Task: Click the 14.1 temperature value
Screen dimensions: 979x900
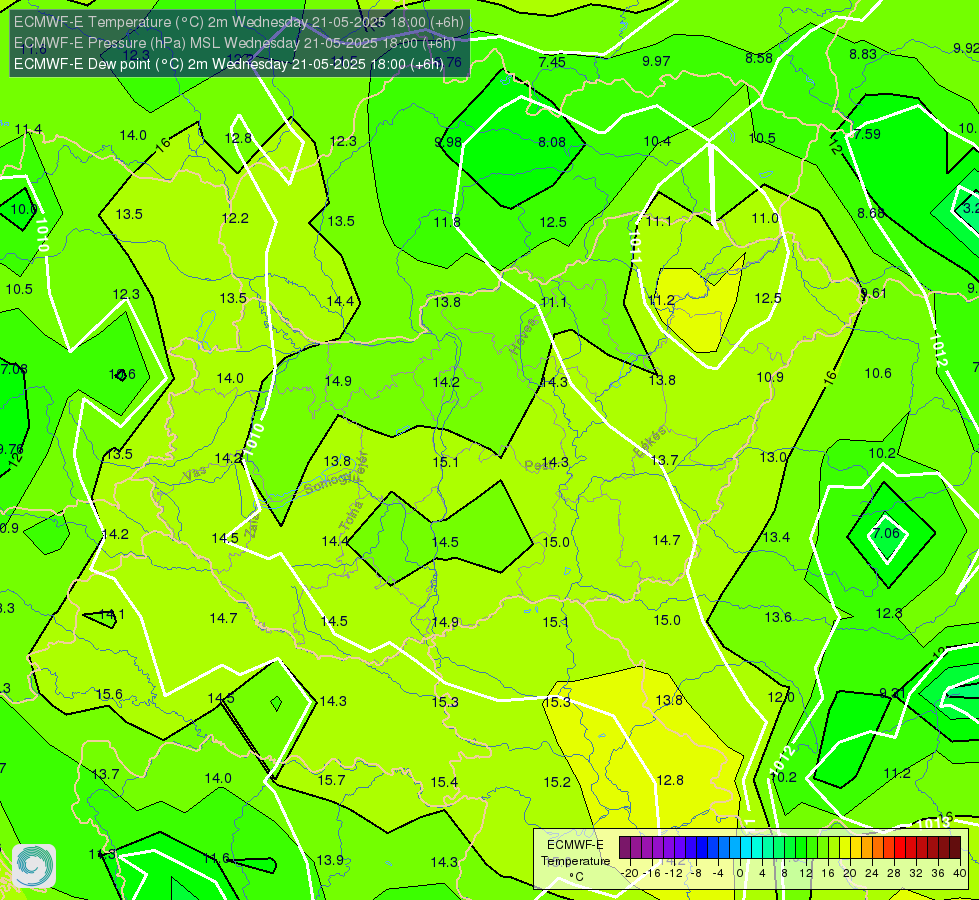Action: pos(112,614)
